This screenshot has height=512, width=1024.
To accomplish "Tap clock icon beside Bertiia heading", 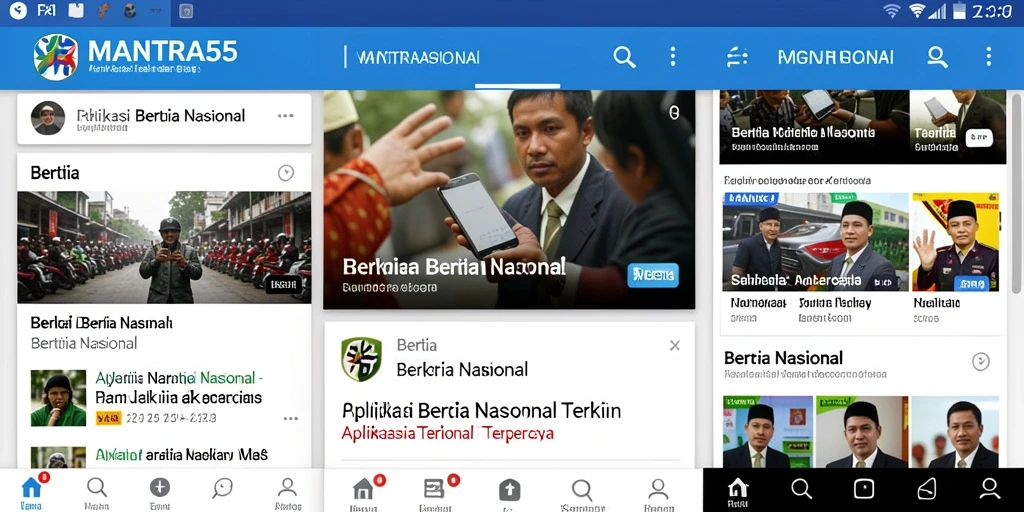I will click(286, 173).
